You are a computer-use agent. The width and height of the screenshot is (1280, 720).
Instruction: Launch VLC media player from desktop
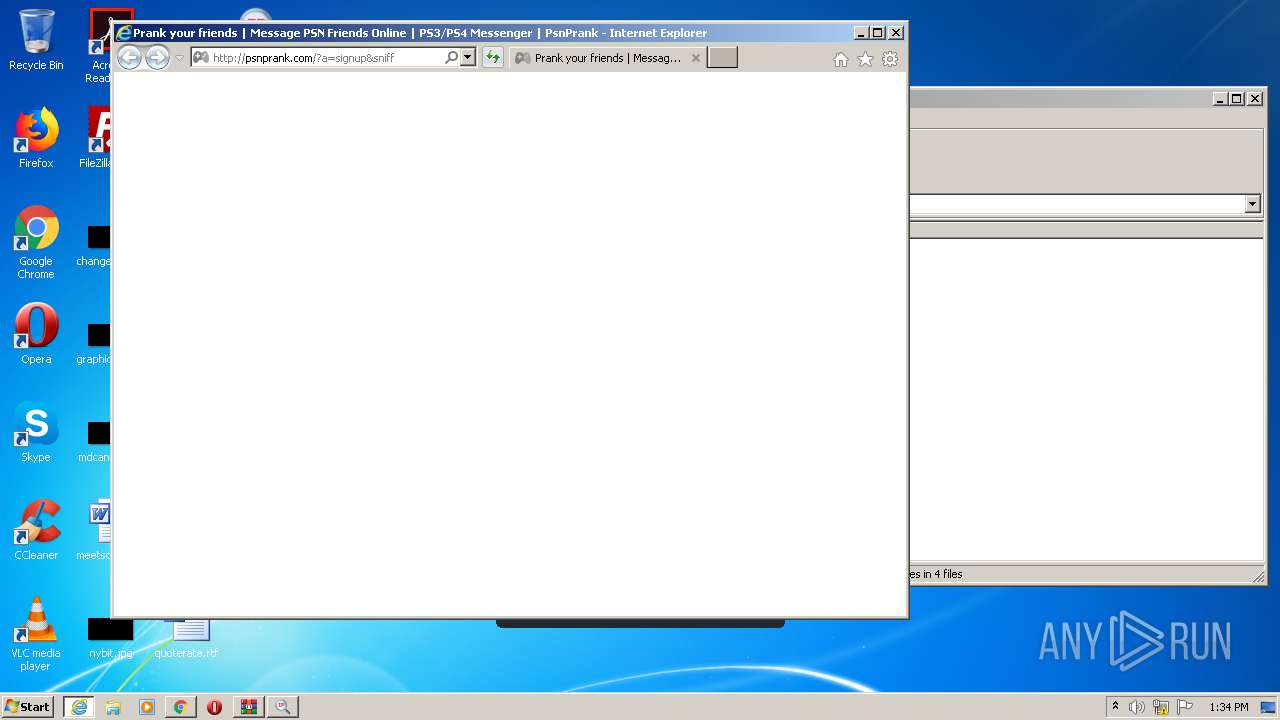pyautogui.click(x=36, y=634)
